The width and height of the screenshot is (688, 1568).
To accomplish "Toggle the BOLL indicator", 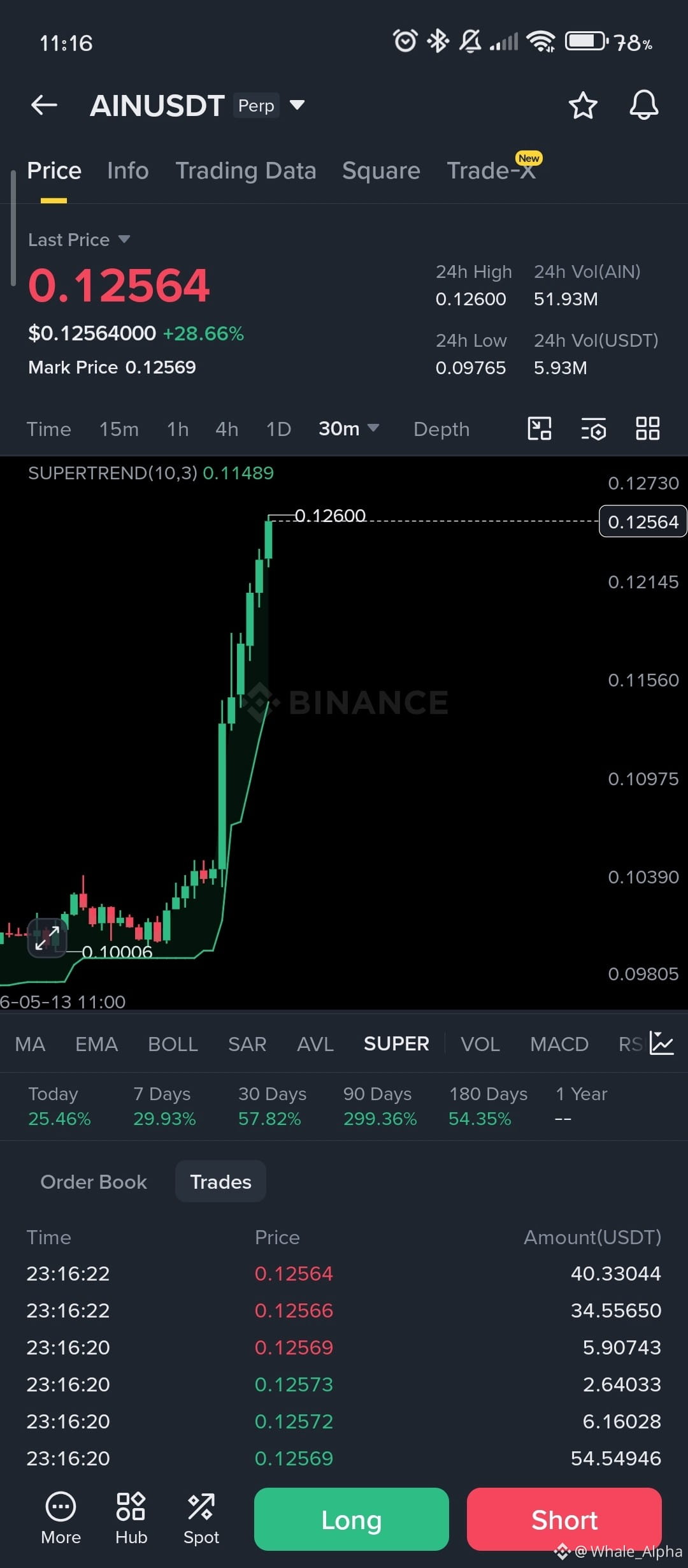I will (173, 1044).
